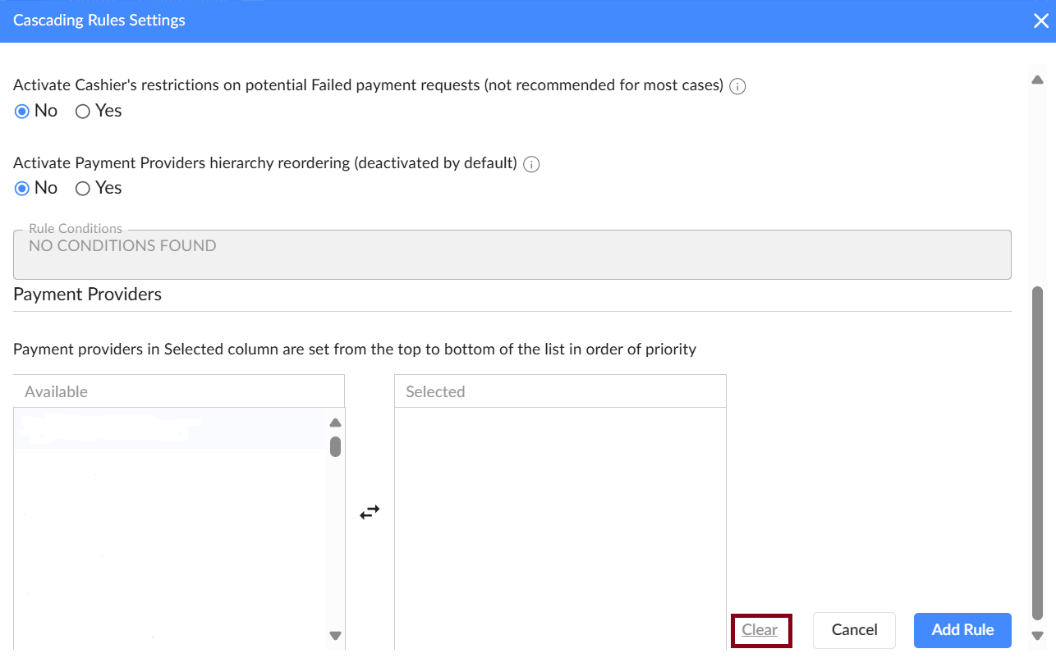This screenshot has height=658, width=1056.
Task: Click the highlighted first row in Available list
Action: click(170, 428)
